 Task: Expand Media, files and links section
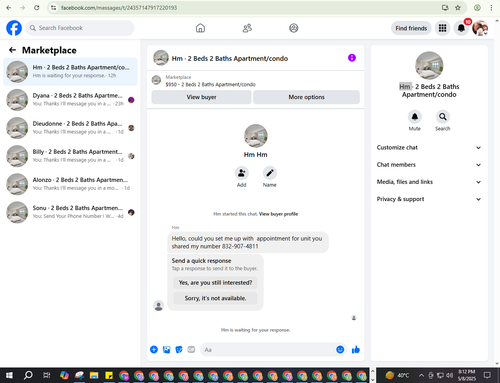[x=429, y=182]
